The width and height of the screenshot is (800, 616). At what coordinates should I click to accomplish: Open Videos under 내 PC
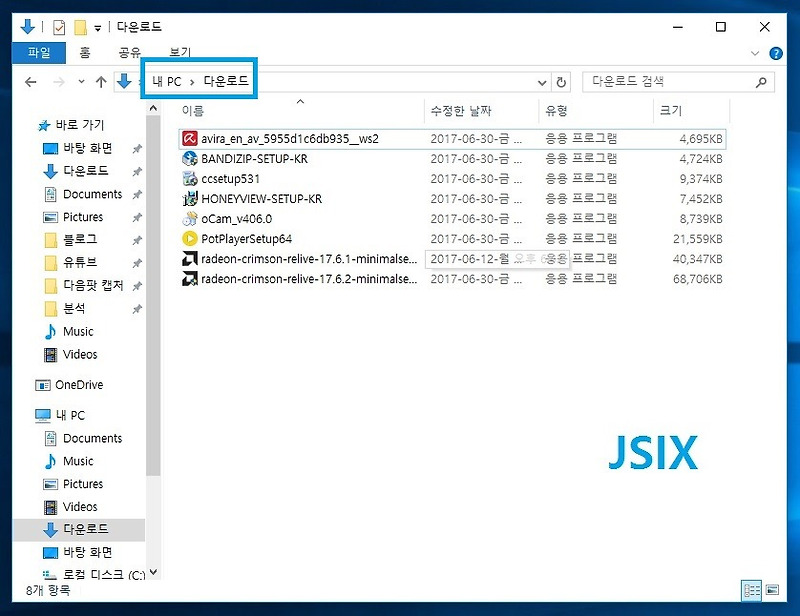(x=71, y=507)
